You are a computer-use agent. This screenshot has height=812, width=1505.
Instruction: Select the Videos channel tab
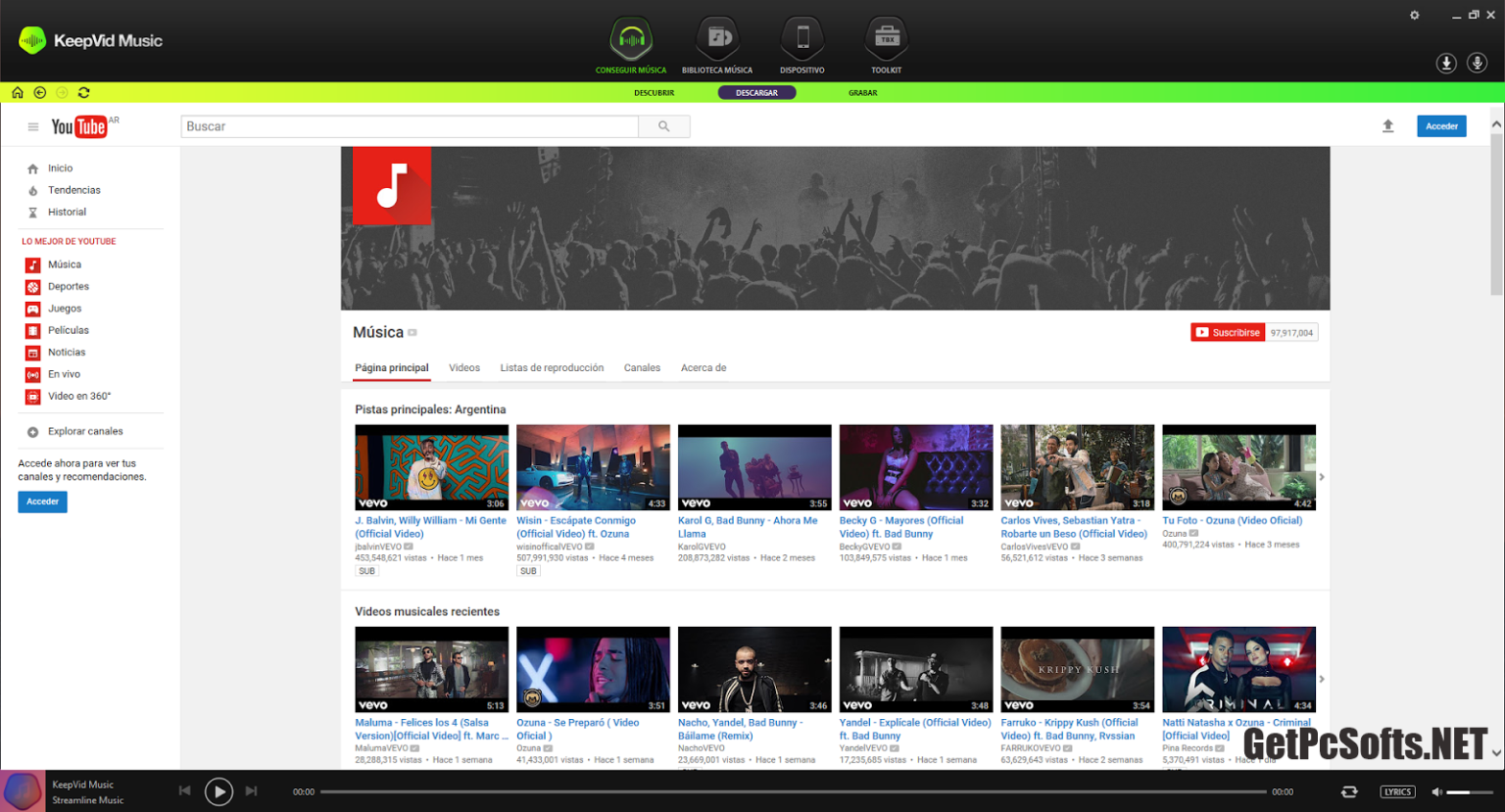pos(464,368)
